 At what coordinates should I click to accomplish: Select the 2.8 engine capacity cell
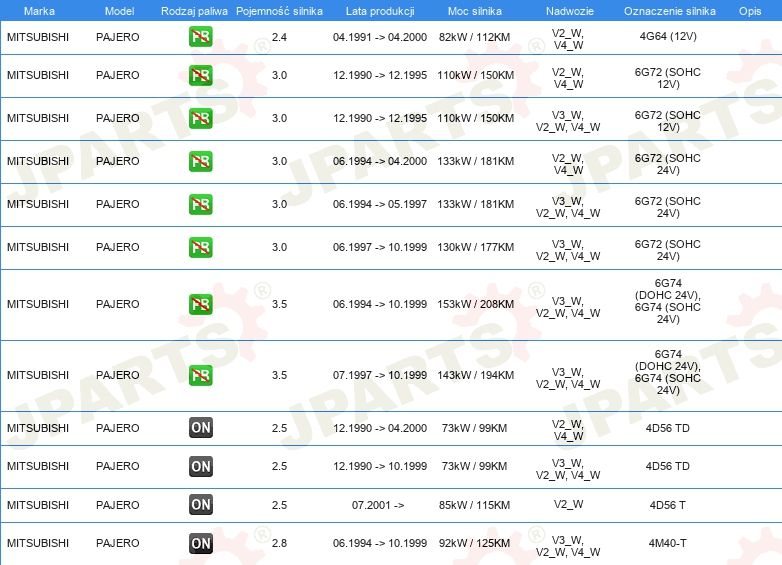click(279, 543)
